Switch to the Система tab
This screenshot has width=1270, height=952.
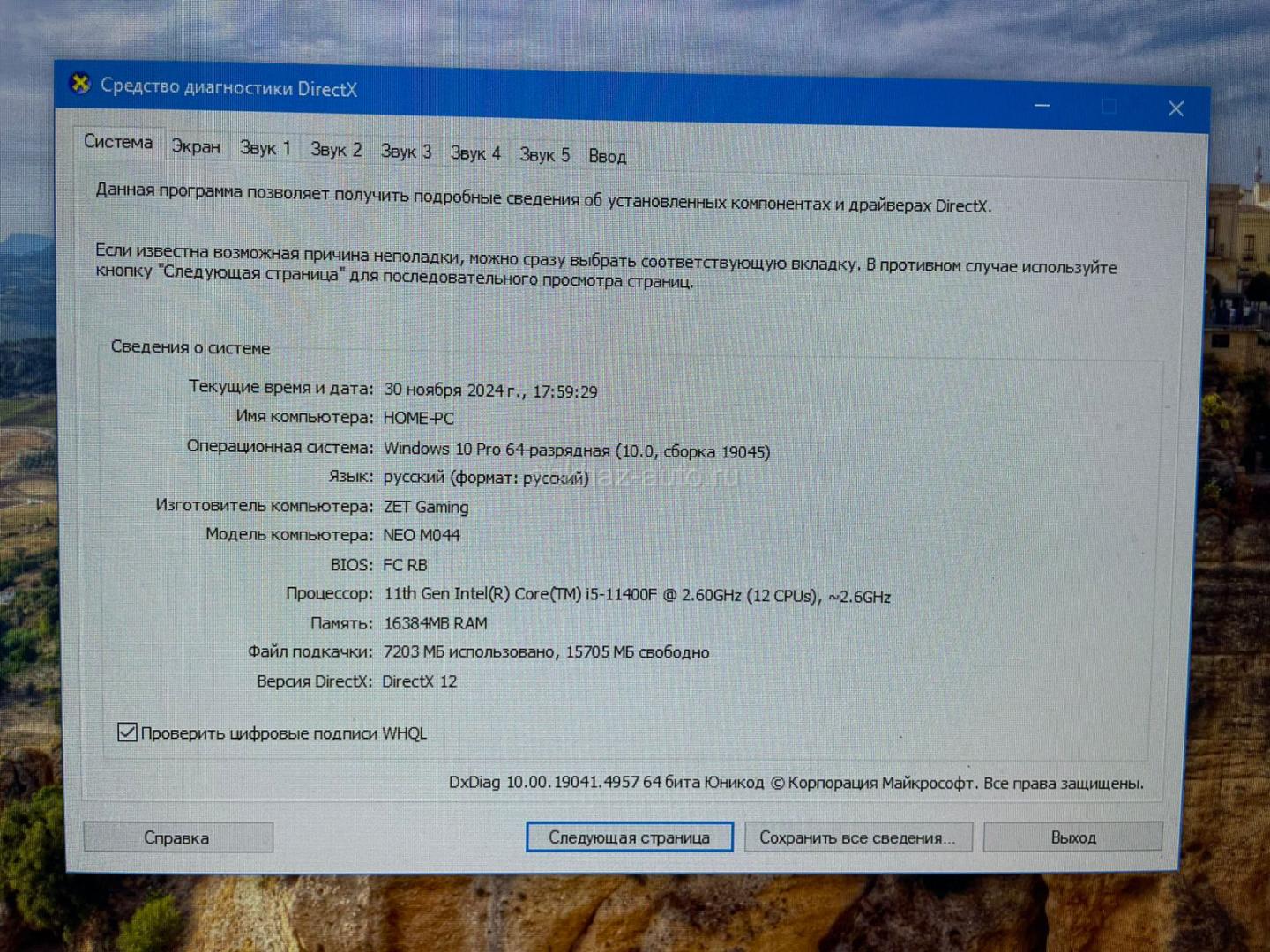(118, 142)
